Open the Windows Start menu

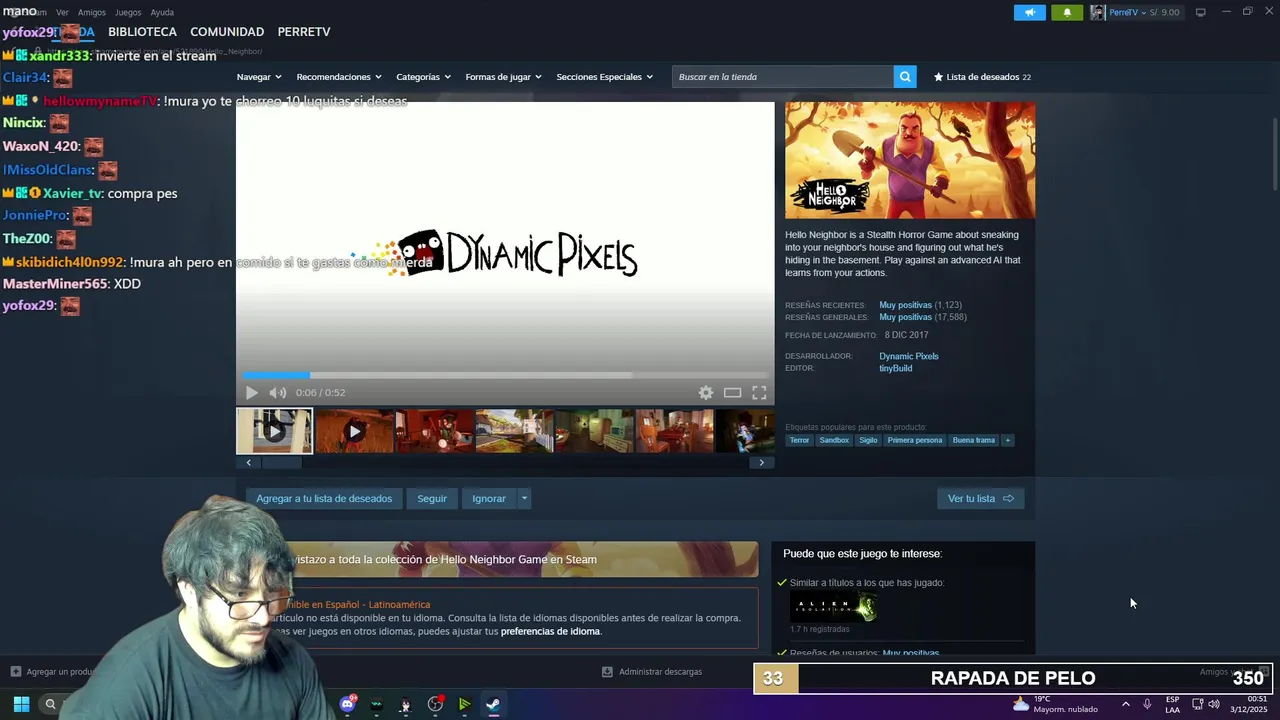click(21, 704)
